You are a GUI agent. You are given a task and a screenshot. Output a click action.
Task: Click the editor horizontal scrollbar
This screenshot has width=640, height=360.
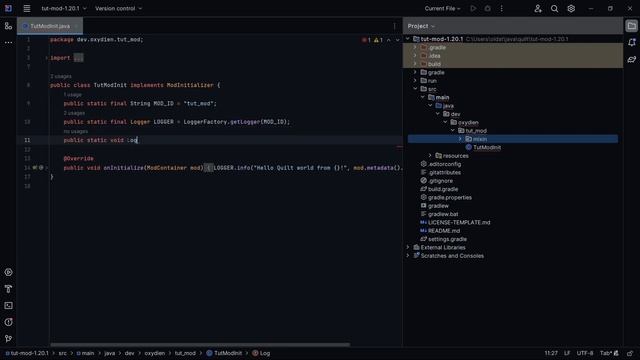(x=200, y=344)
